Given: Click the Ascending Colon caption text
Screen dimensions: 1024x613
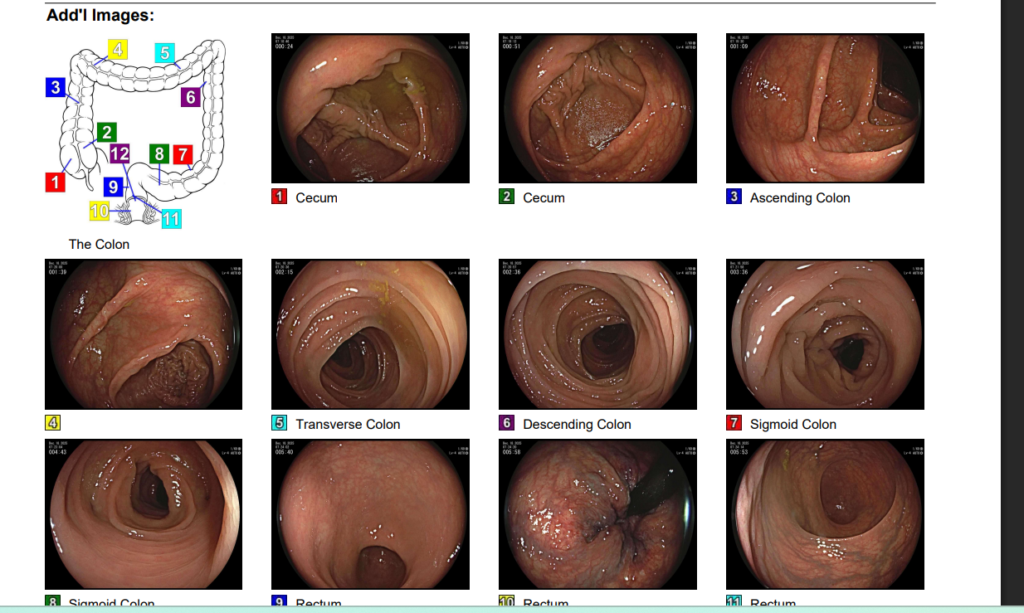Looking at the screenshot, I should point(800,198).
